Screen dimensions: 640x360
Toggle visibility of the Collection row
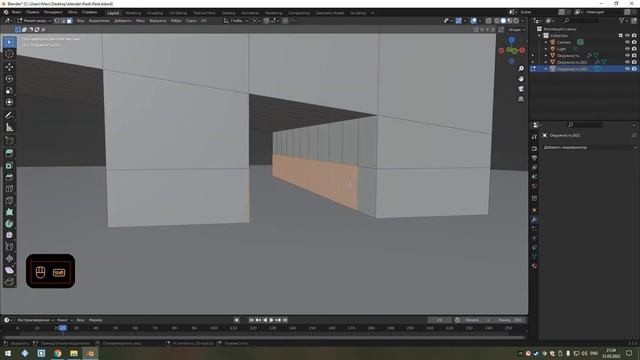(627, 36)
